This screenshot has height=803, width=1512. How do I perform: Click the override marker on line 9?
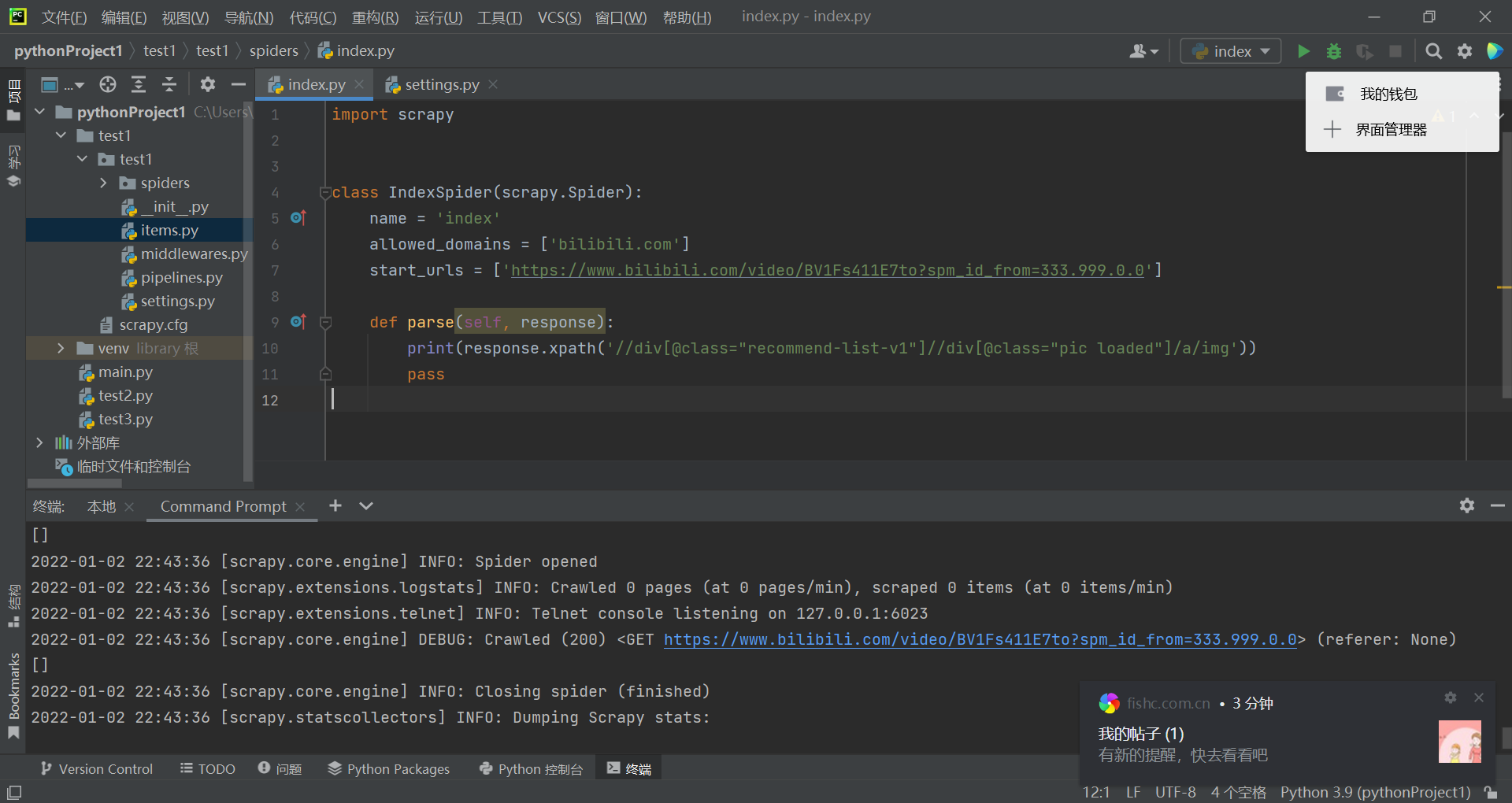click(298, 321)
